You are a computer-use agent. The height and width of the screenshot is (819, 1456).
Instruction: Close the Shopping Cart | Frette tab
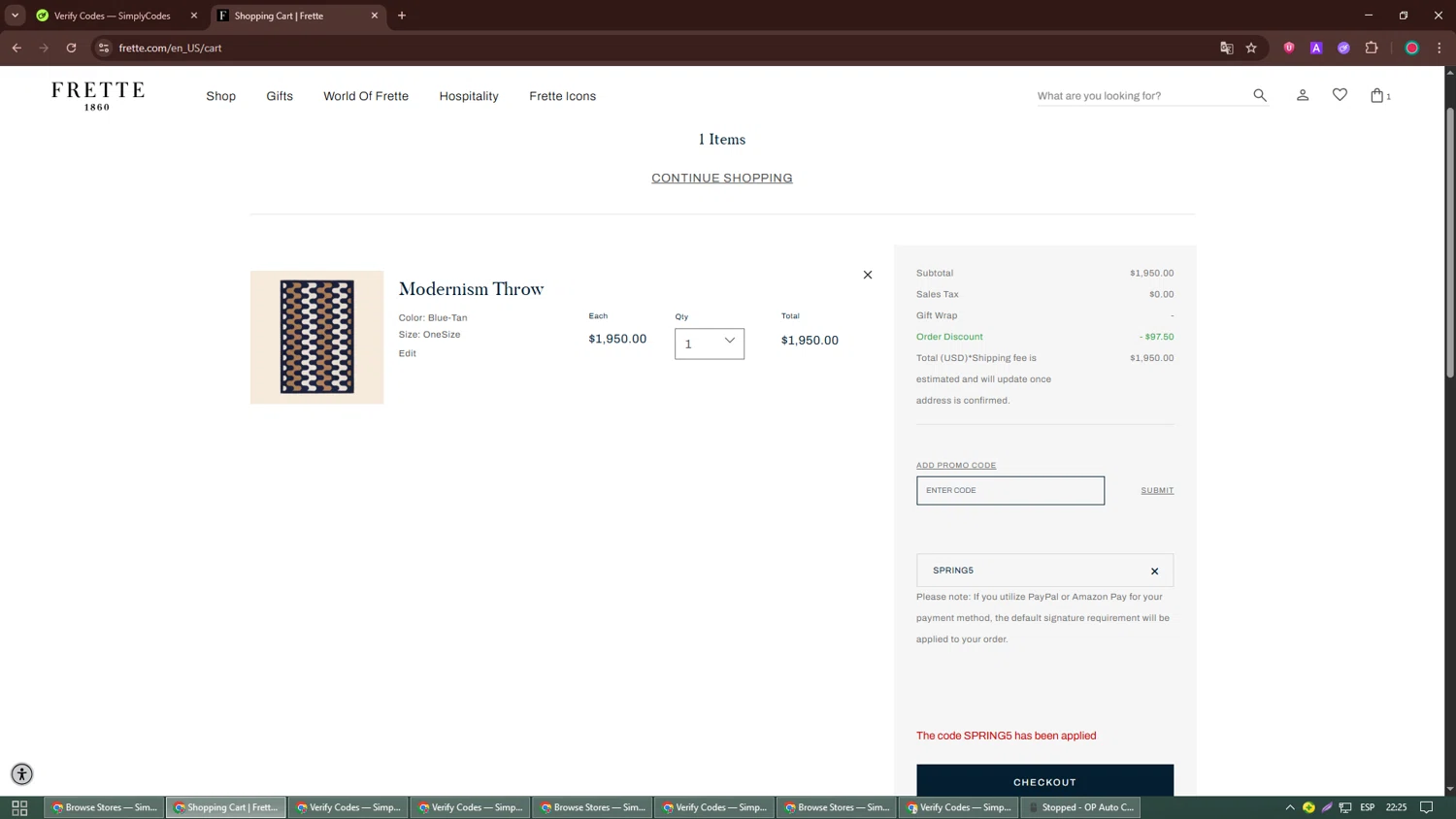pyautogui.click(x=375, y=16)
